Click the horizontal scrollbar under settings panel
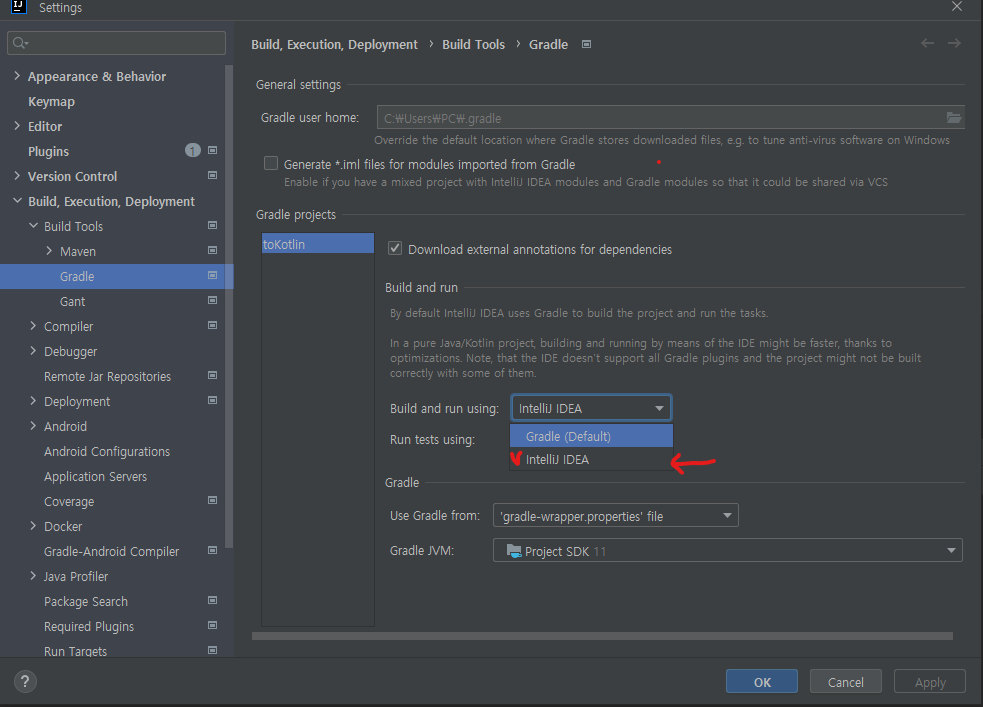The width and height of the screenshot is (983, 707). coord(602,636)
